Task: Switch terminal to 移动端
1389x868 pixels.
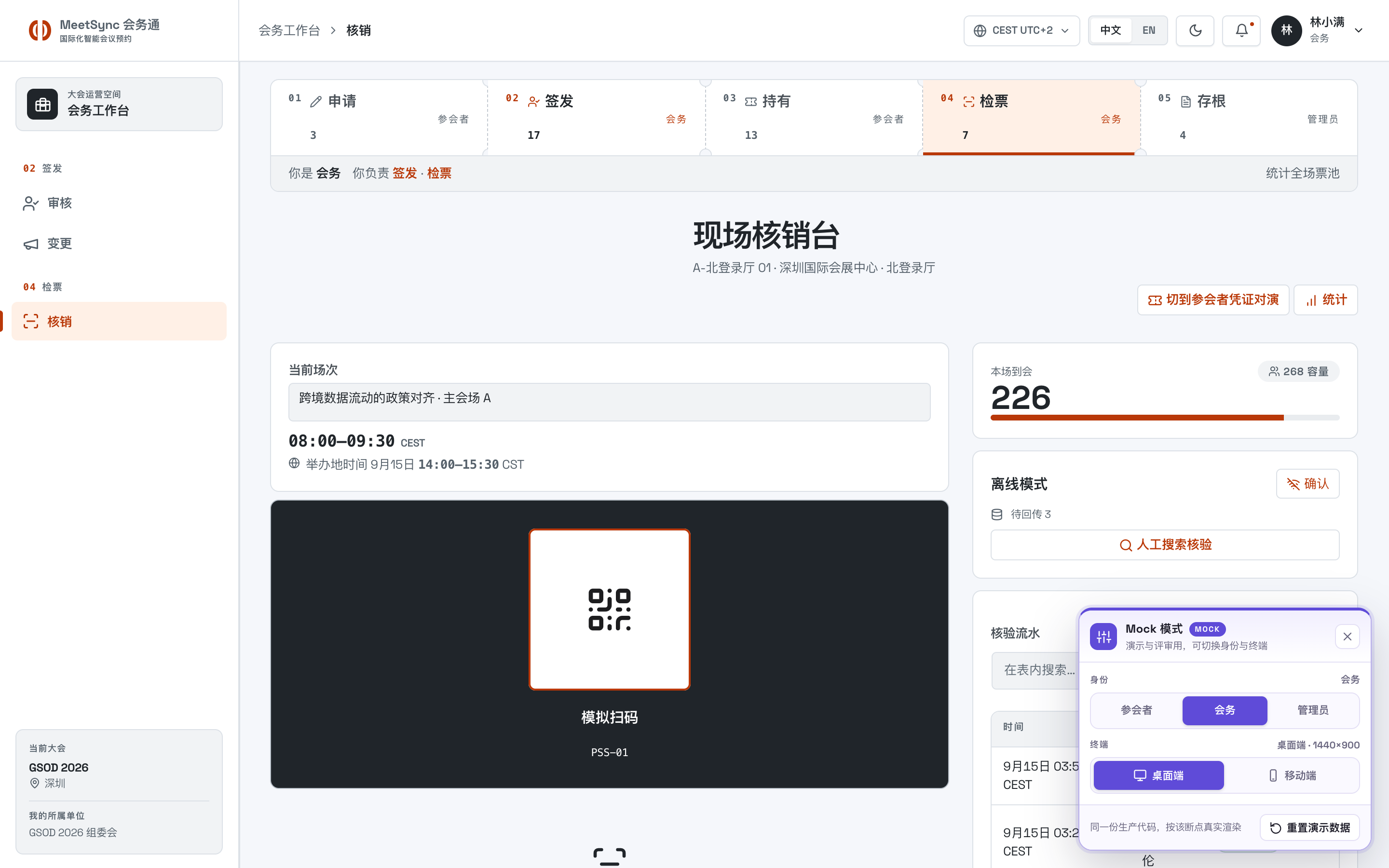Action: [1292, 775]
